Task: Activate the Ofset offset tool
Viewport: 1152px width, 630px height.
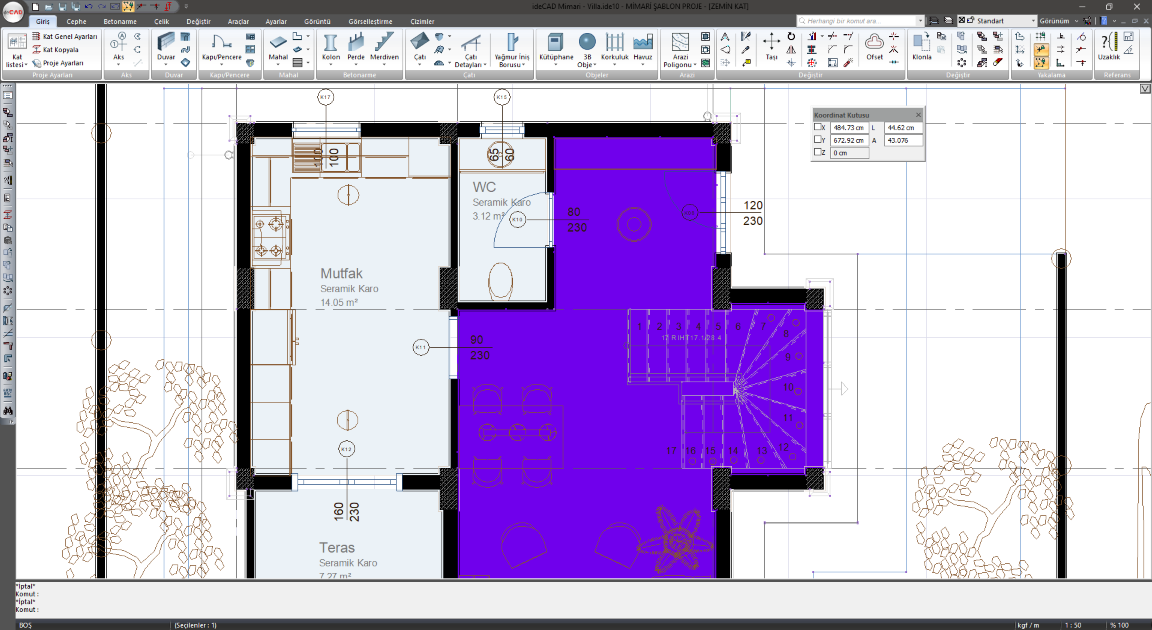Action: pyautogui.click(x=874, y=46)
